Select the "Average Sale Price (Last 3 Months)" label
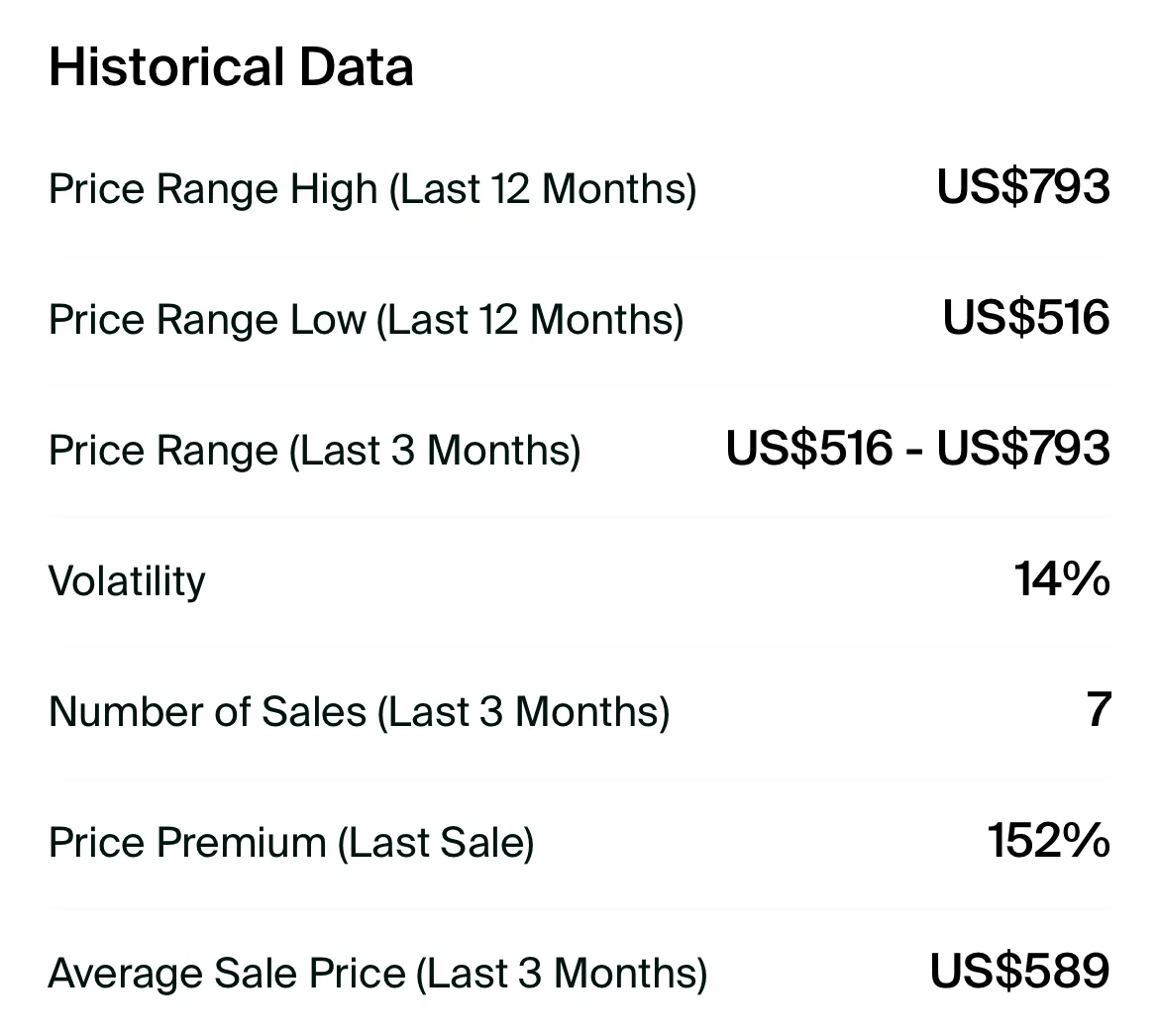The height and width of the screenshot is (1036, 1159). tap(377, 973)
